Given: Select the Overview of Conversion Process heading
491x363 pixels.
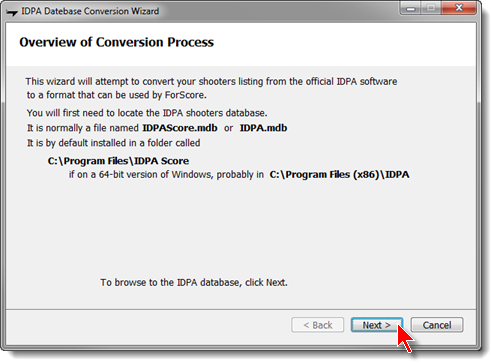Looking at the screenshot, I should pyautogui.click(x=116, y=42).
